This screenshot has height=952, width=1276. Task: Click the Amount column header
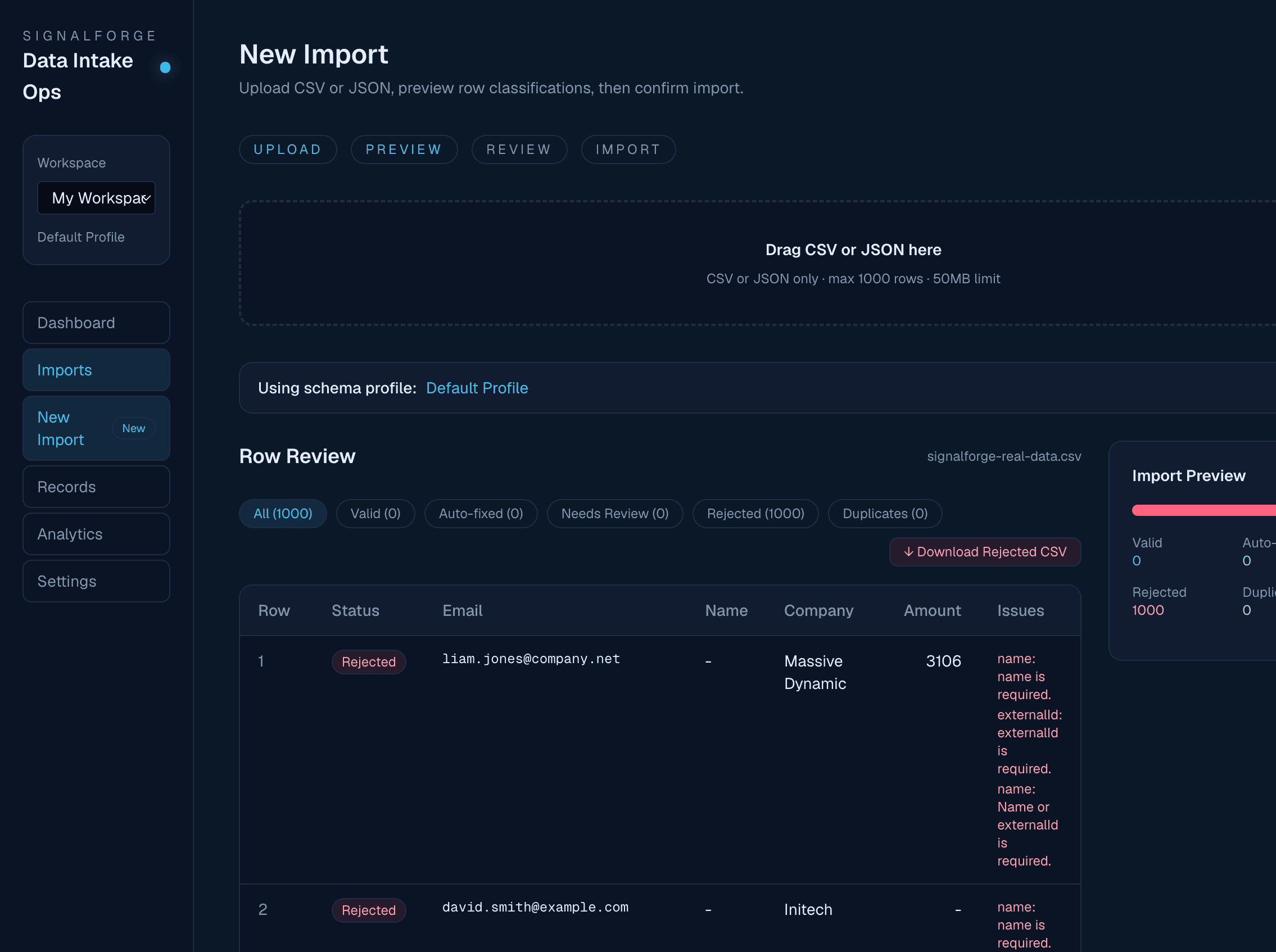pos(932,611)
